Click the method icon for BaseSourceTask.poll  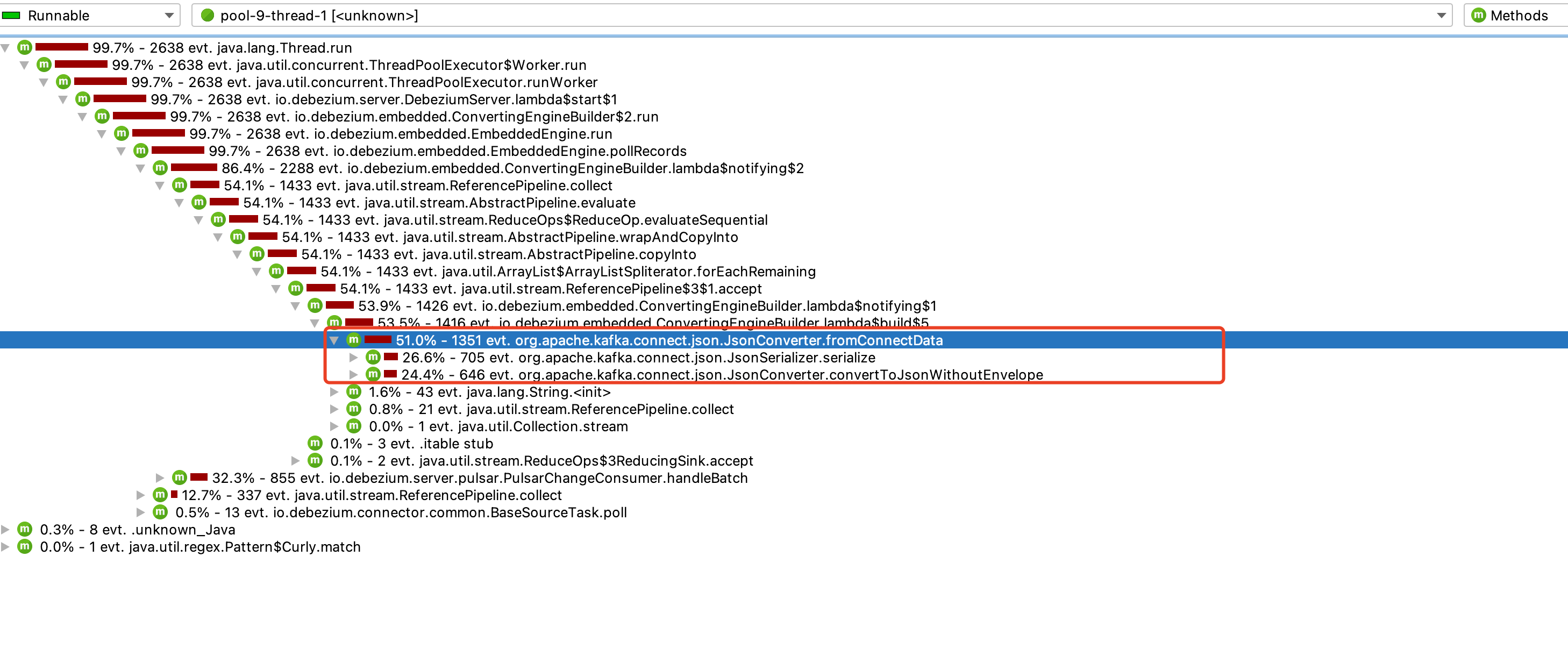click(x=160, y=512)
